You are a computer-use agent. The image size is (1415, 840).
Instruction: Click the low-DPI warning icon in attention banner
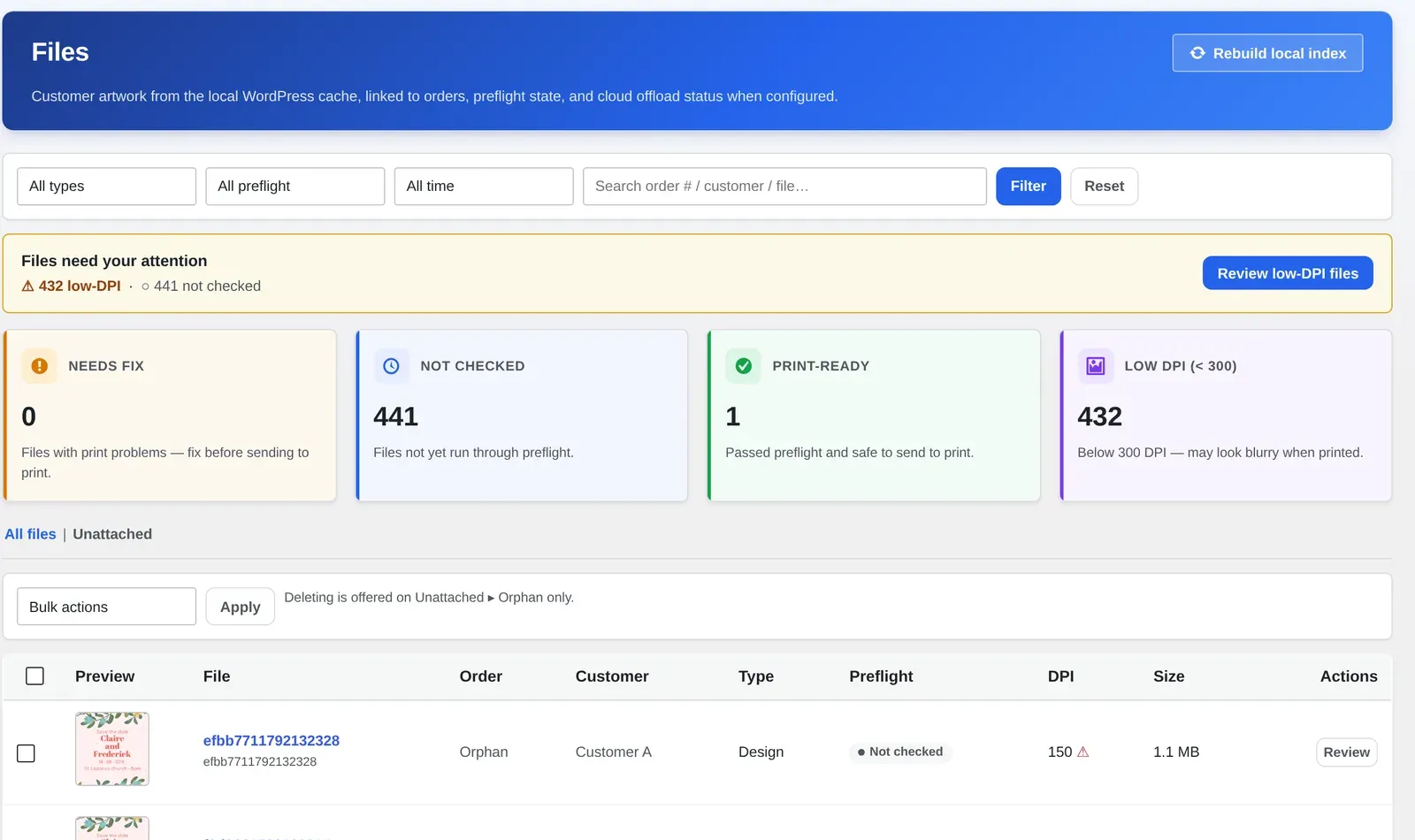tap(27, 286)
